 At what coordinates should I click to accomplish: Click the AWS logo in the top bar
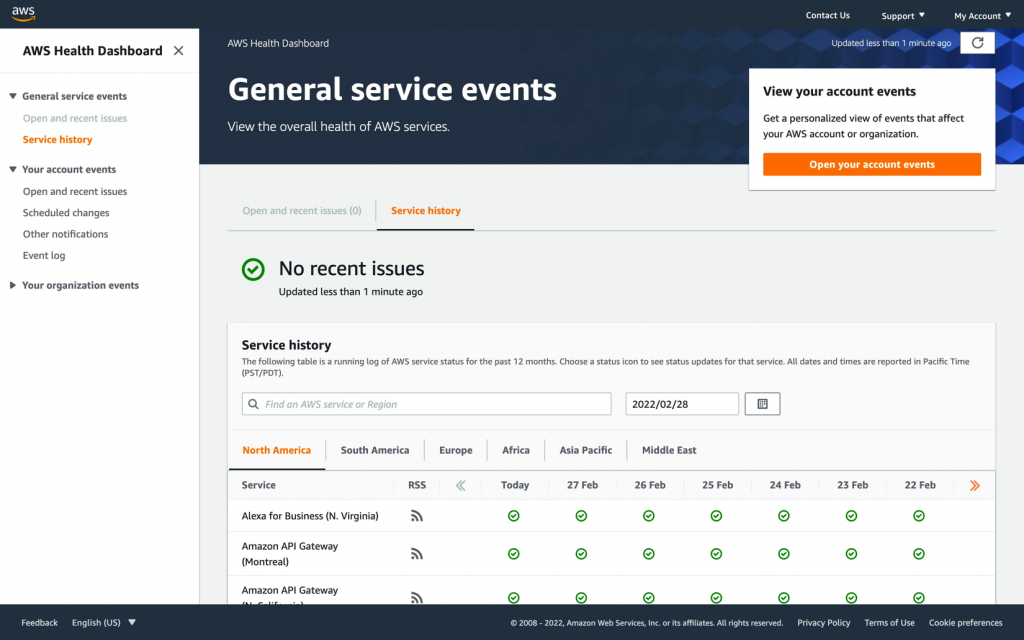click(x=25, y=14)
